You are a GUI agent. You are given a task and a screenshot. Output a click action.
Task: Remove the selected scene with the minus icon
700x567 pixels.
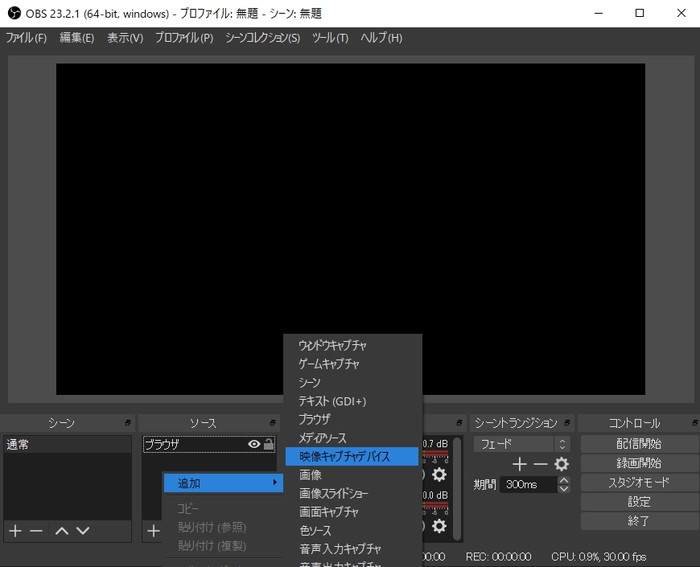[36, 531]
